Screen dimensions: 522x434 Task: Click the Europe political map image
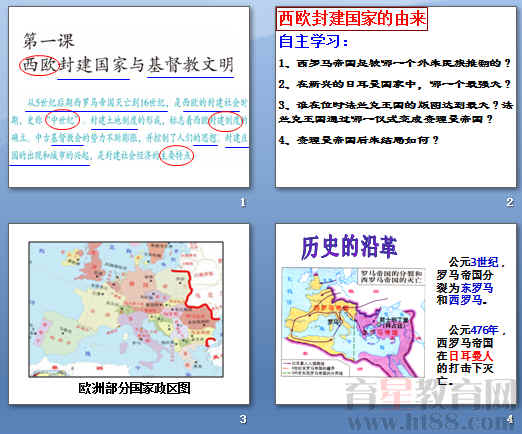[126, 310]
